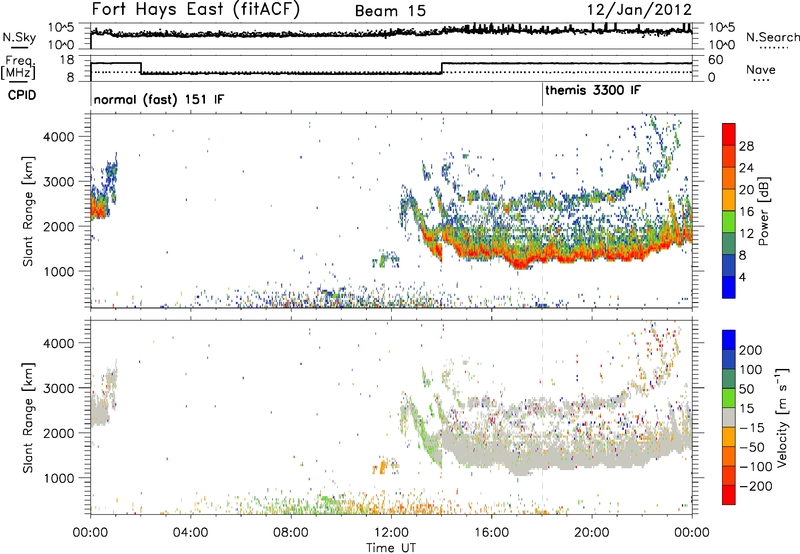
Task: Click the 'Nave' legend label
Action: coord(761,69)
